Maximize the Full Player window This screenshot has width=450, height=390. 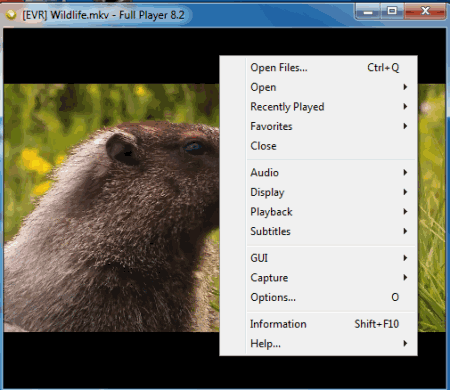pyautogui.click(x=392, y=11)
